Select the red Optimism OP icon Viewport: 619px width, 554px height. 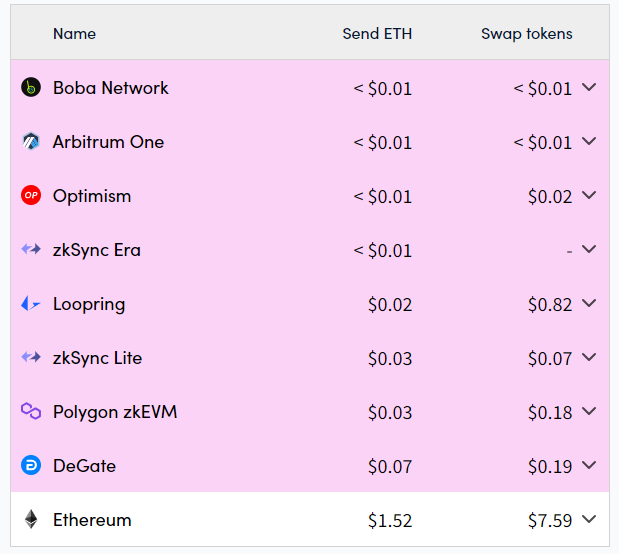coord(31,195)
